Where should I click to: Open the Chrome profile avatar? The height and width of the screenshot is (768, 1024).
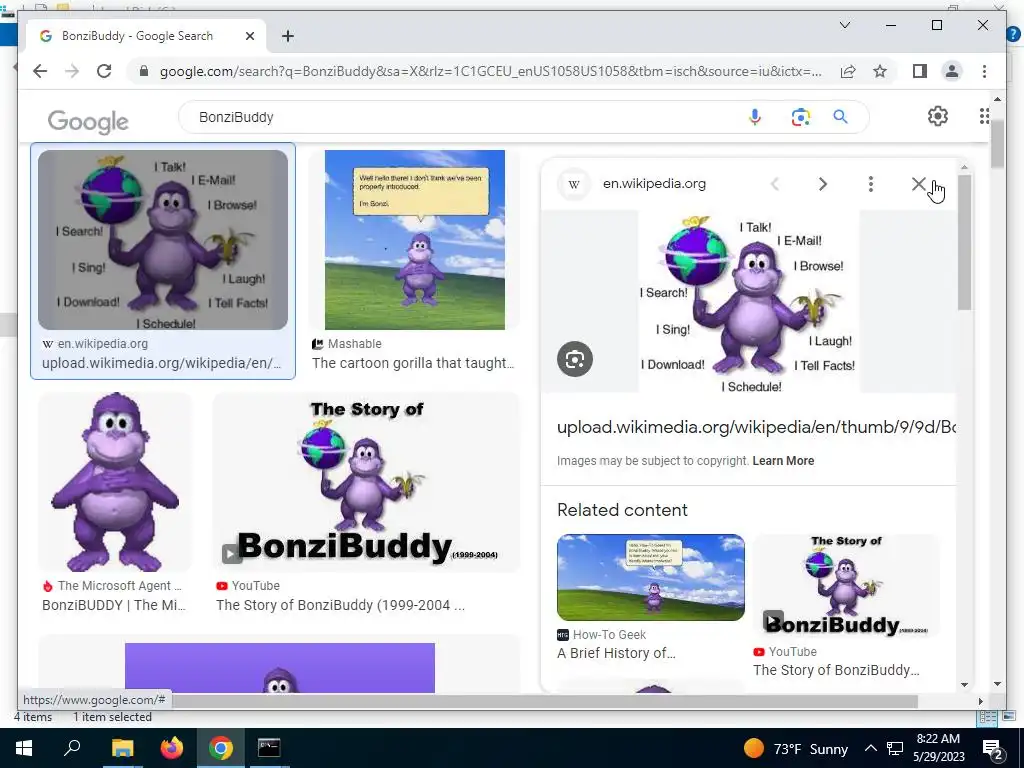(x=952, y=71)
